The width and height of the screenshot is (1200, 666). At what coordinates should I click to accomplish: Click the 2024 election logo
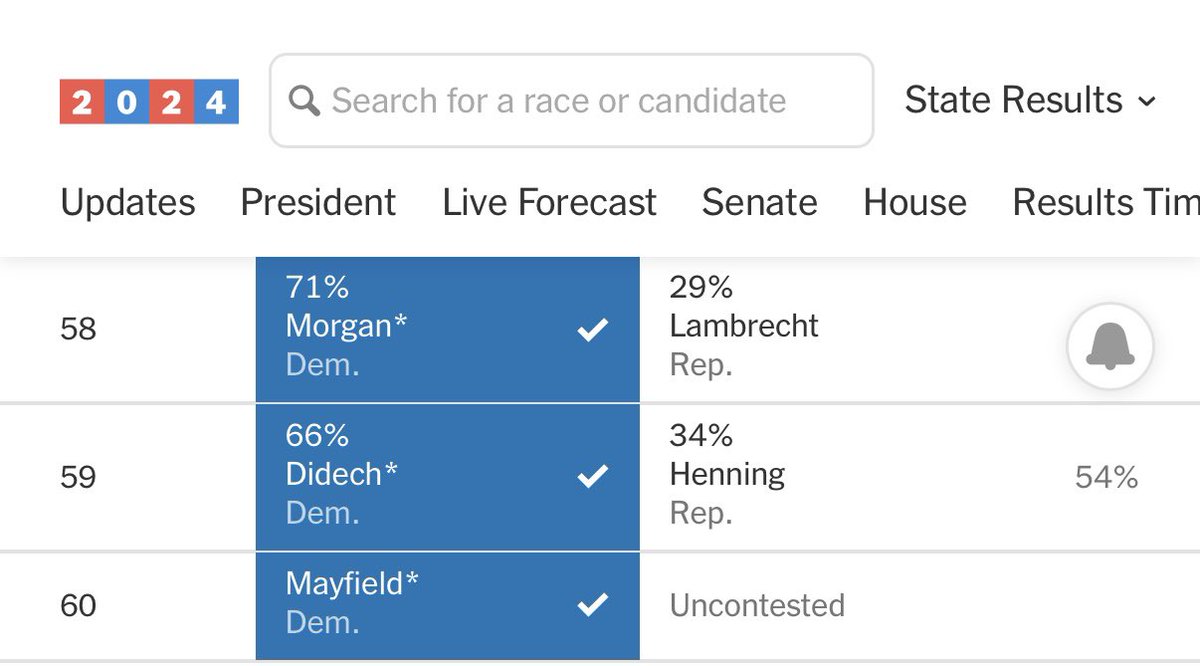pos(149,102)
